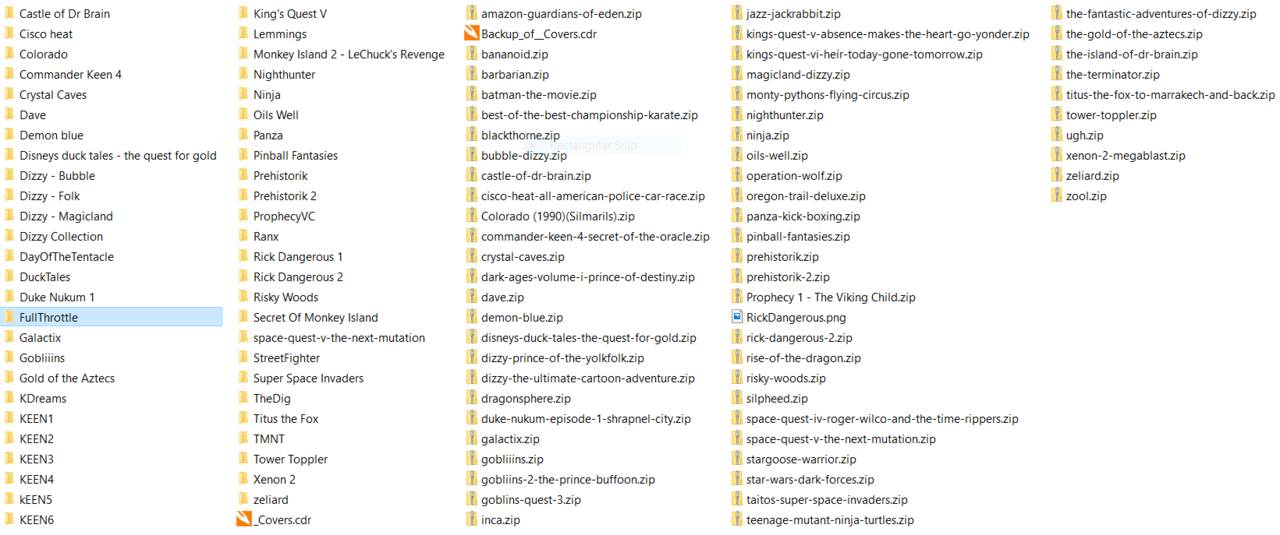
Task: Click the zip icon of the-terminator.zip
Action: 1057,74
